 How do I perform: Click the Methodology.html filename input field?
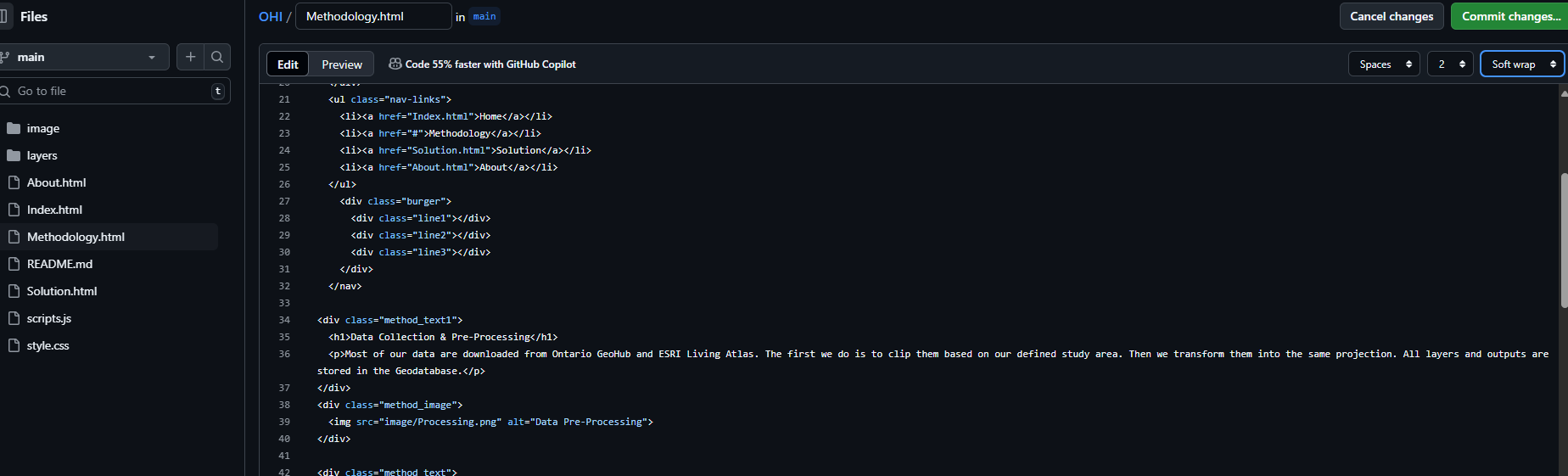click(x=373, y=16)
